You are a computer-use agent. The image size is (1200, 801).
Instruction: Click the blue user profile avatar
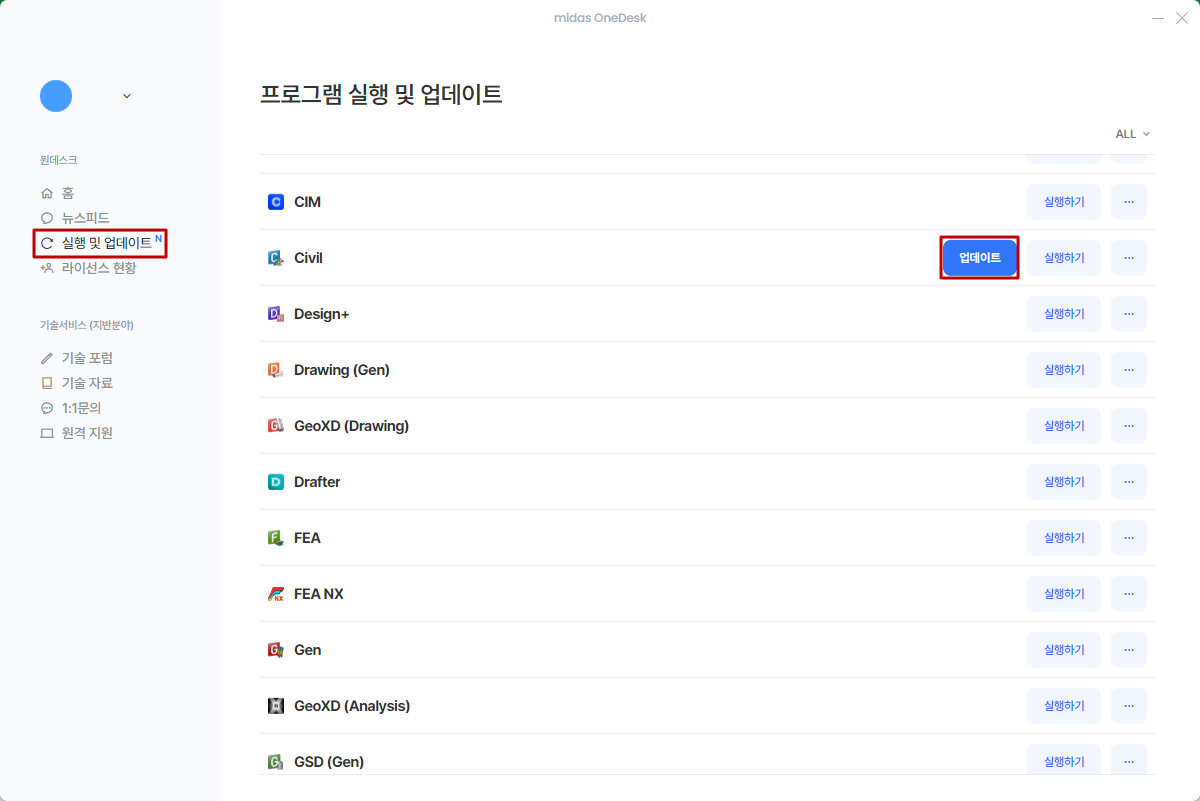click(56, 96)
